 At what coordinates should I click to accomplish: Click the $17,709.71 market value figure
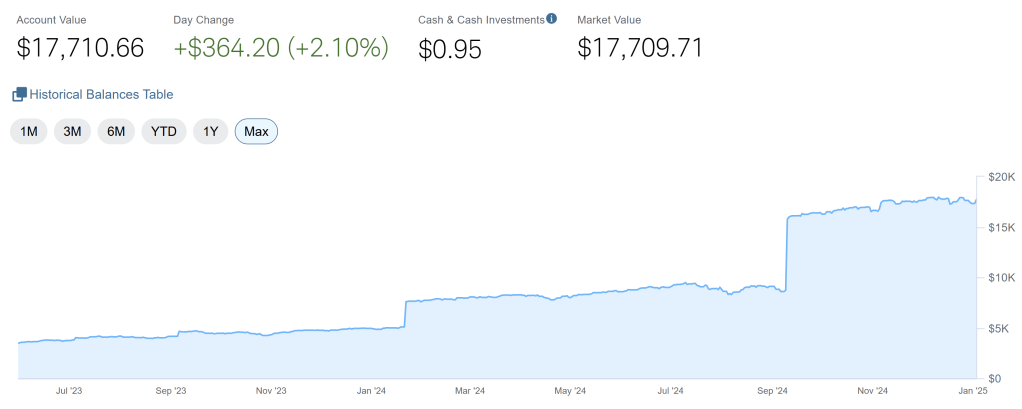[641, 47]
